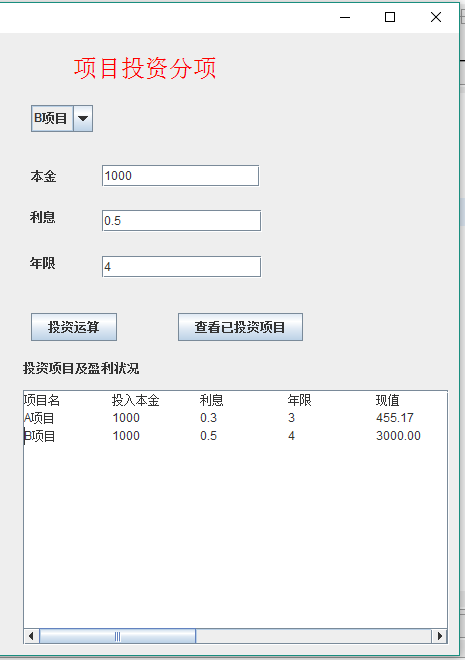Click the left arrow of horizontal scrollbar

point(31,636)
